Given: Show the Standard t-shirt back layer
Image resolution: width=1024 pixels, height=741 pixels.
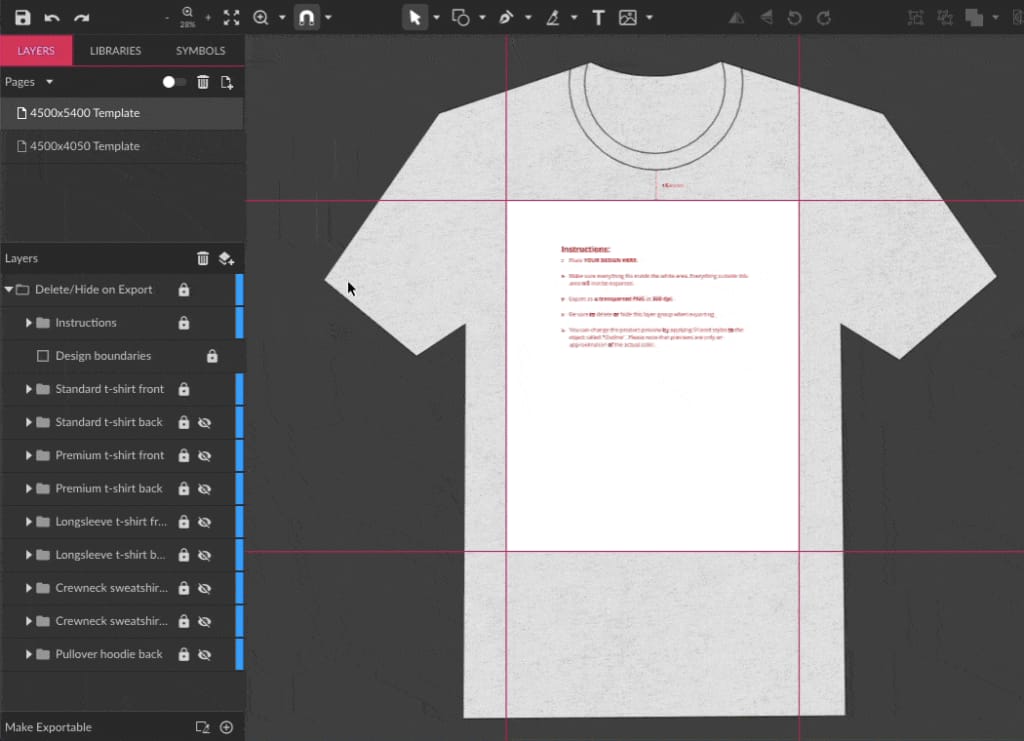Looking at the screenshot, I should 205,422.
